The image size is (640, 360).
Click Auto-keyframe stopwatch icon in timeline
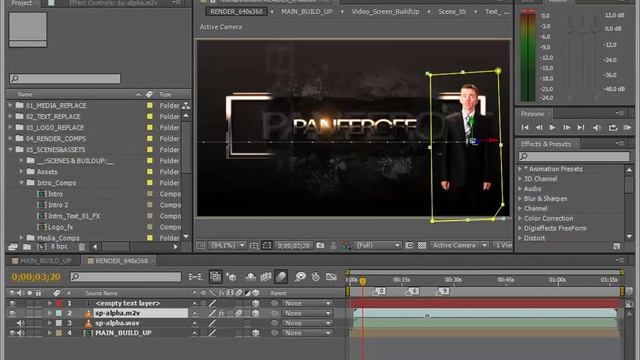316,277
